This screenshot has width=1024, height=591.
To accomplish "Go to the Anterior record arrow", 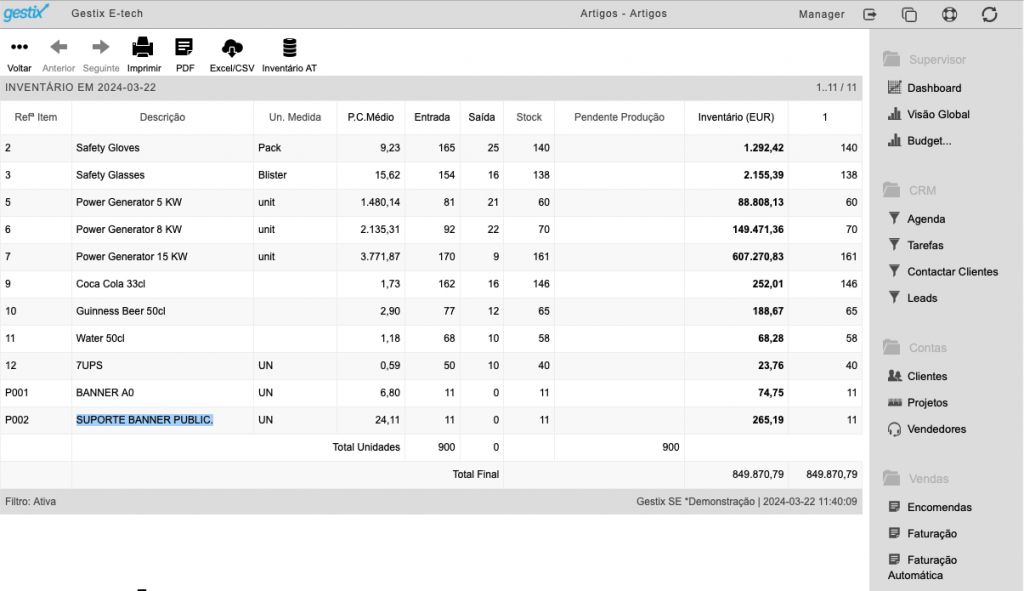I will [59, 47].
